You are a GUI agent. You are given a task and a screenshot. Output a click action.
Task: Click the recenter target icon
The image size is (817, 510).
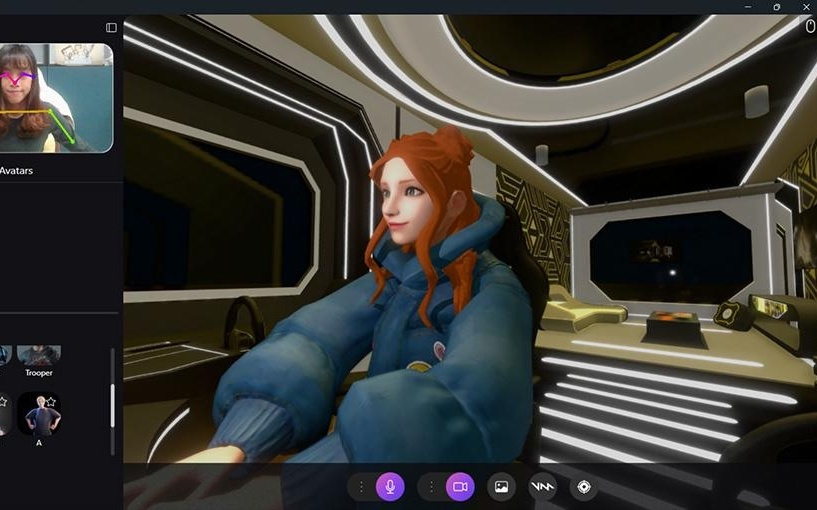coord(584,487)
